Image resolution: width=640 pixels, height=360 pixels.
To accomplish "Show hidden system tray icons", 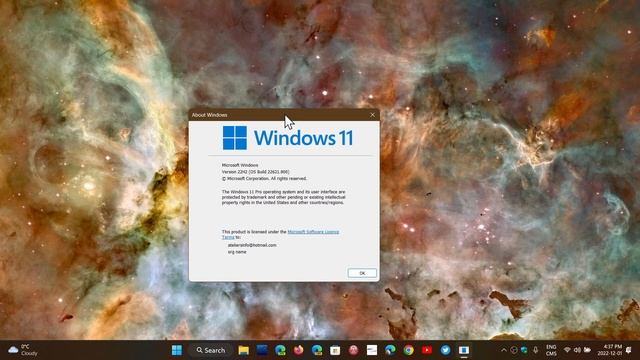I will click(504, 350).
